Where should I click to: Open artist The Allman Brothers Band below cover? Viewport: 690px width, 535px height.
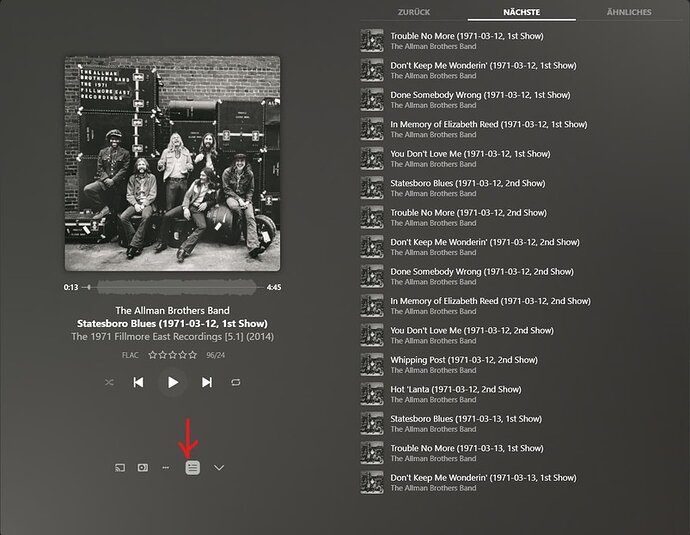click(172, 310)
